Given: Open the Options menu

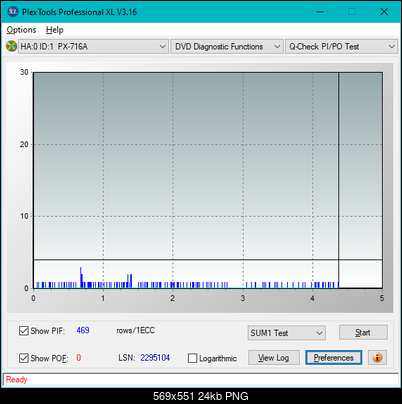Looking at the screenshot, I should pyautogui.click(x=21, y=30).
